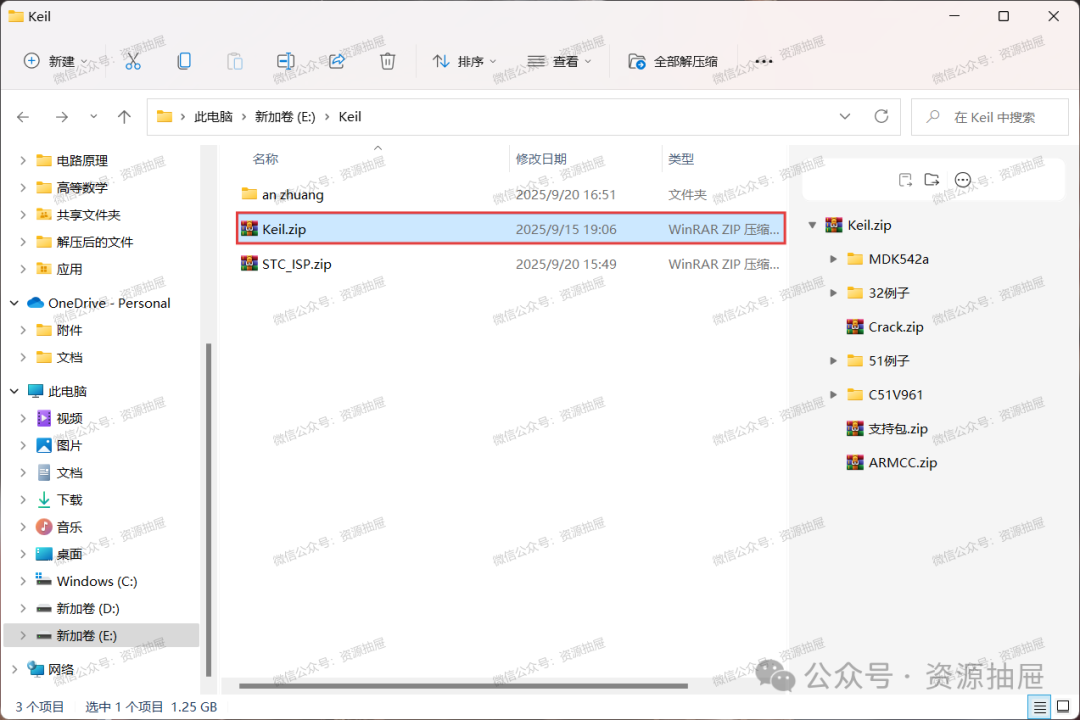Open Windows (C:) drive
The image size is (1080, 720).
point(96,582)
